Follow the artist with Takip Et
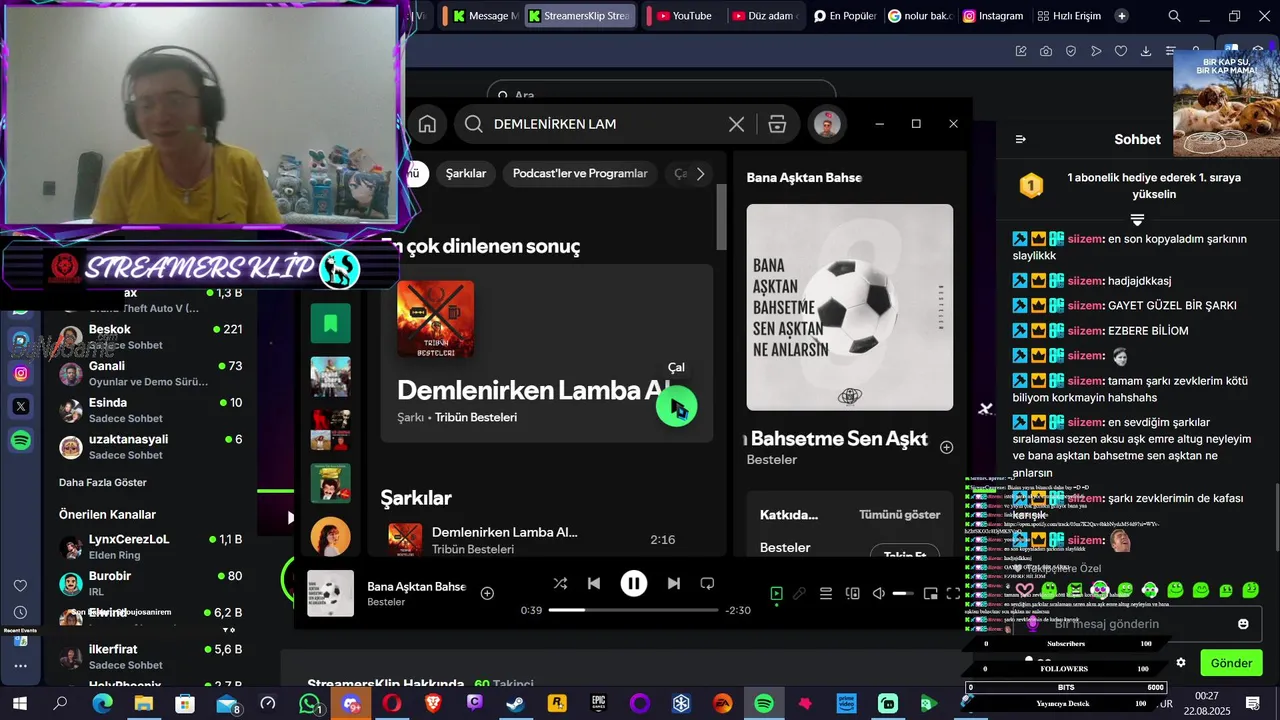 [x=904, y=553]
